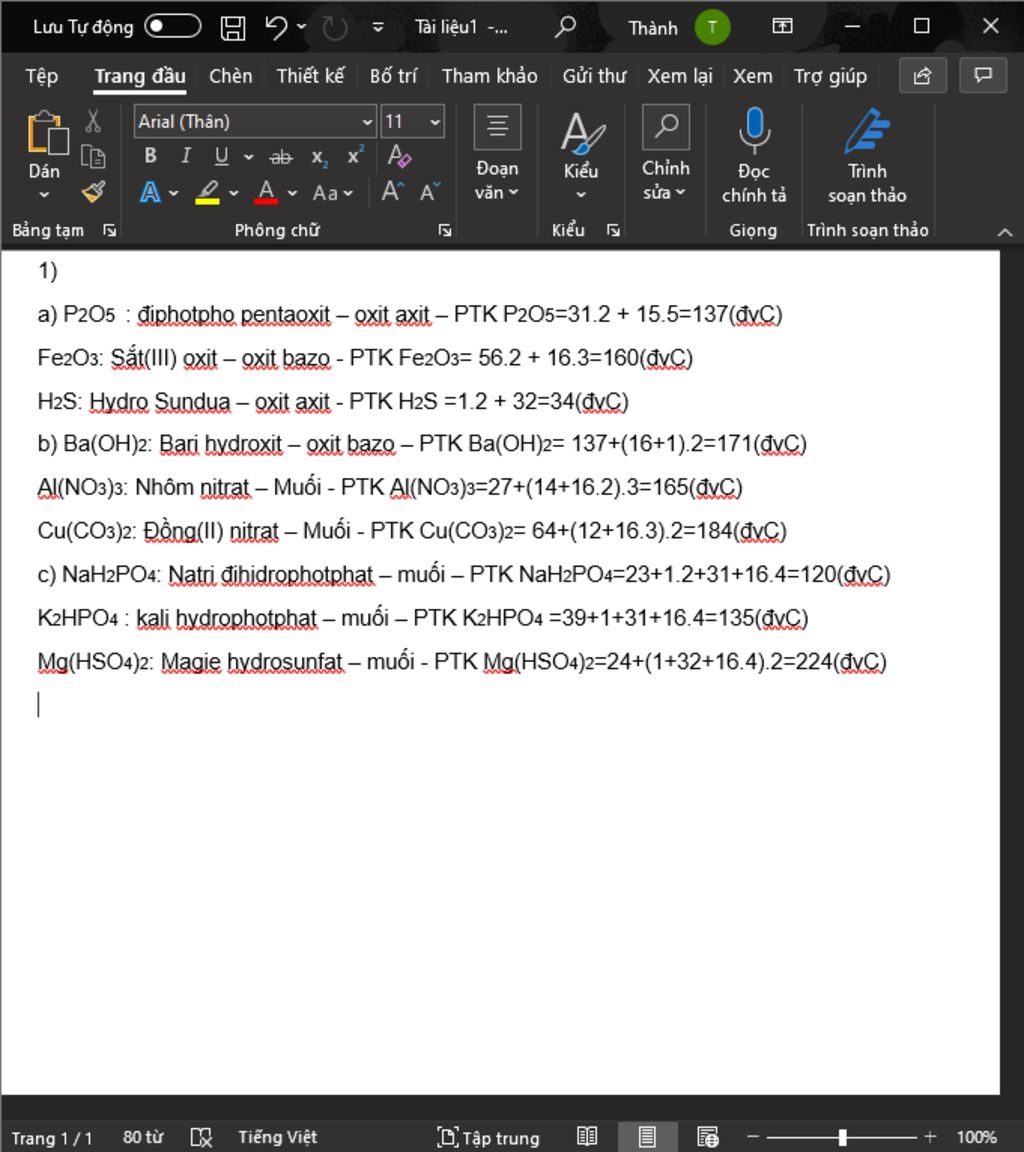Open the Comments speech bubble button
1024x1152 pixels.
pyautogui.click(x=983, y=75)
